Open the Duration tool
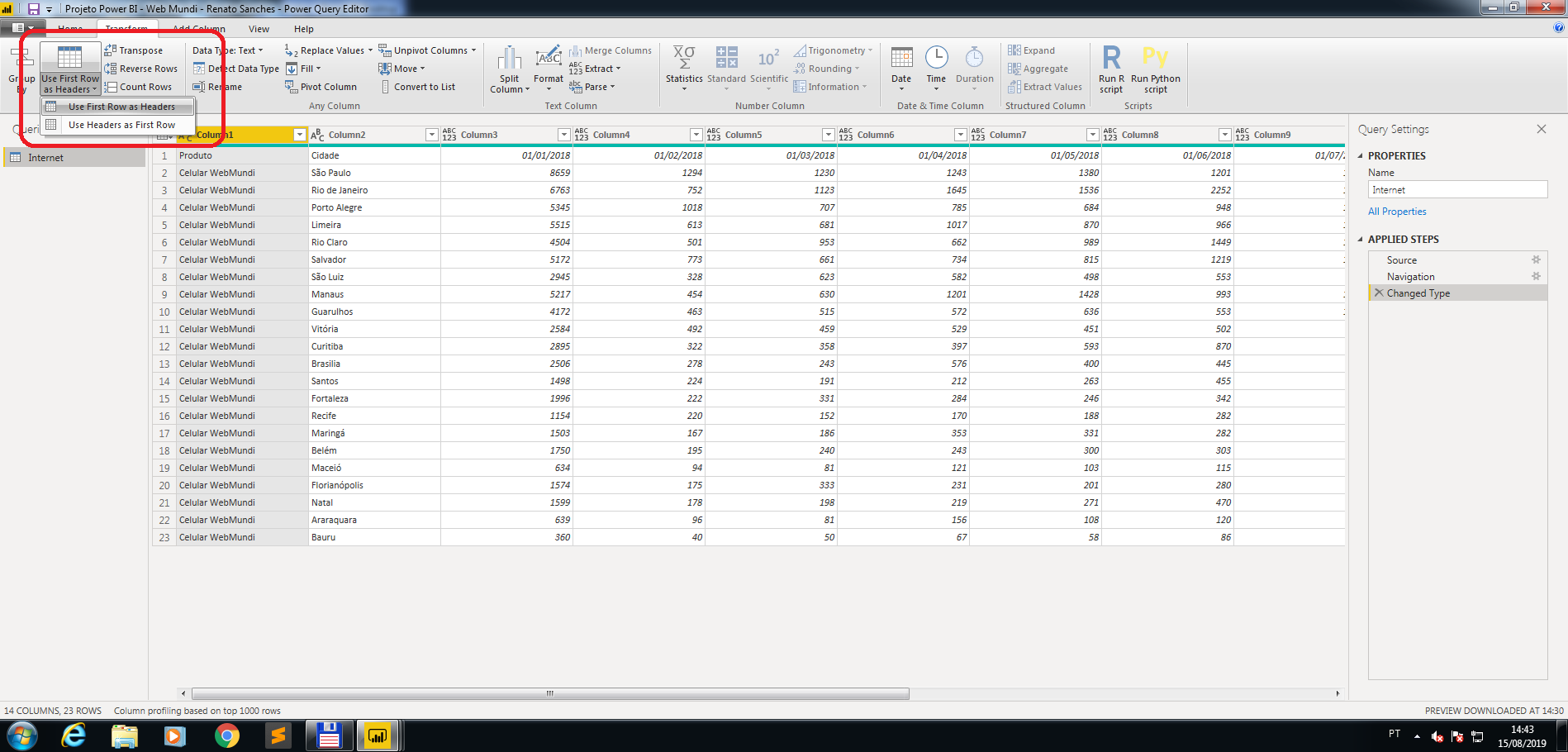The height and width of the screenshot is (752, 1568). (975, 68)
